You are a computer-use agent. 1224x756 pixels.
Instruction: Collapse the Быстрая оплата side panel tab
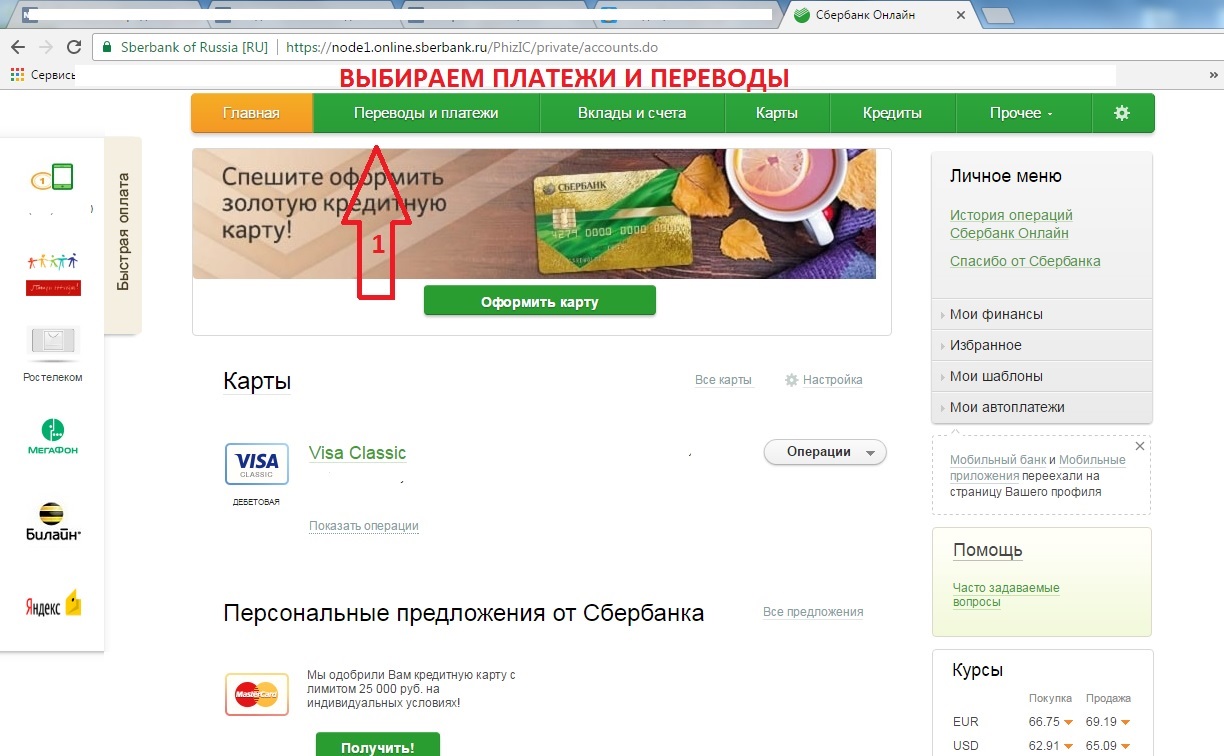tap(123, 233)
